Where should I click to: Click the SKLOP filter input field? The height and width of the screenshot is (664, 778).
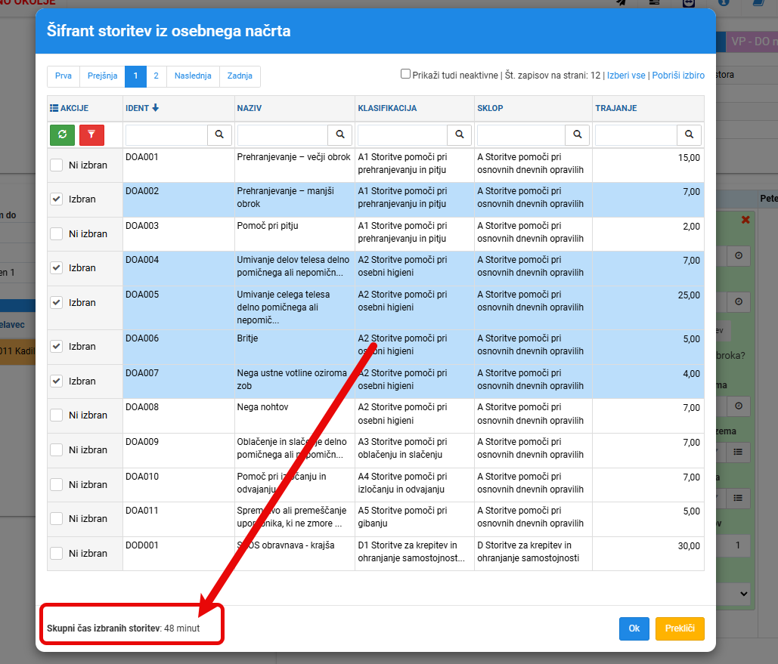click(521, 134)
